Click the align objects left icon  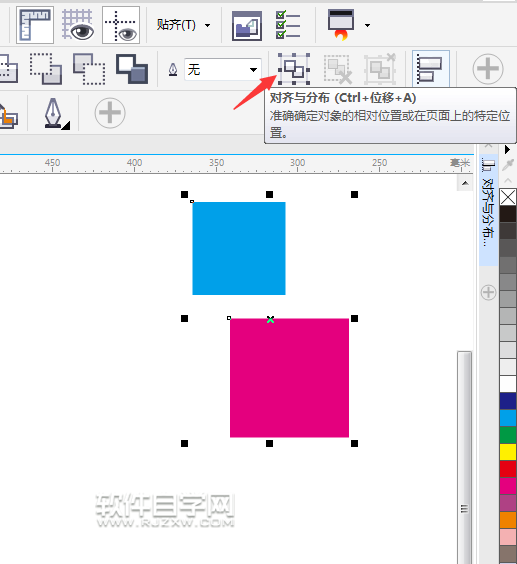coord(431,69)
